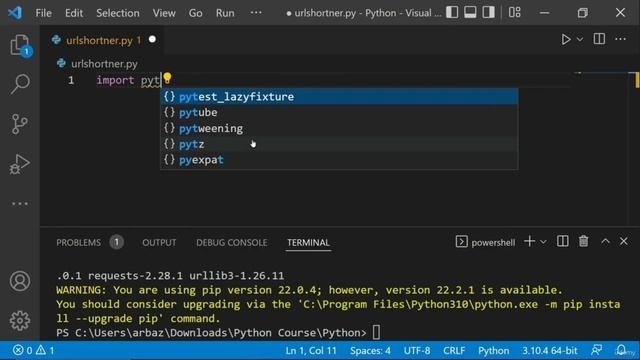Image resolution: width=640 pixels, height=360 pixels.
Task: Open the Run menu
Action: [225, 13]
